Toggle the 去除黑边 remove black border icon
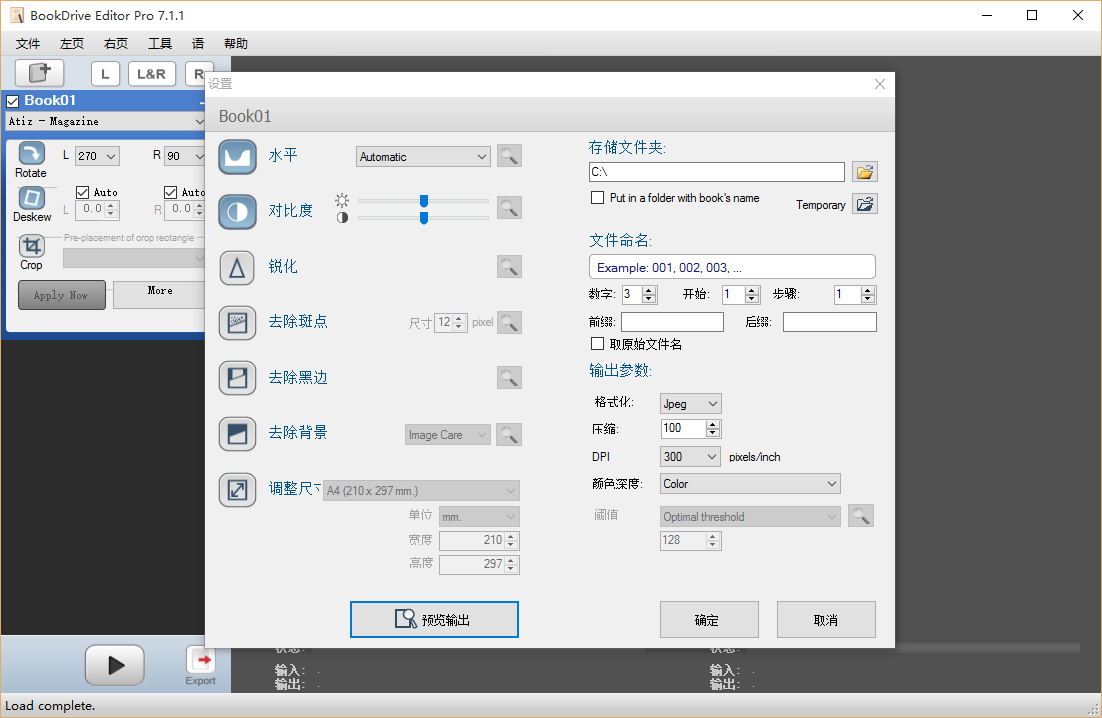Screen dimensions: 1102x718 (238, 378)
